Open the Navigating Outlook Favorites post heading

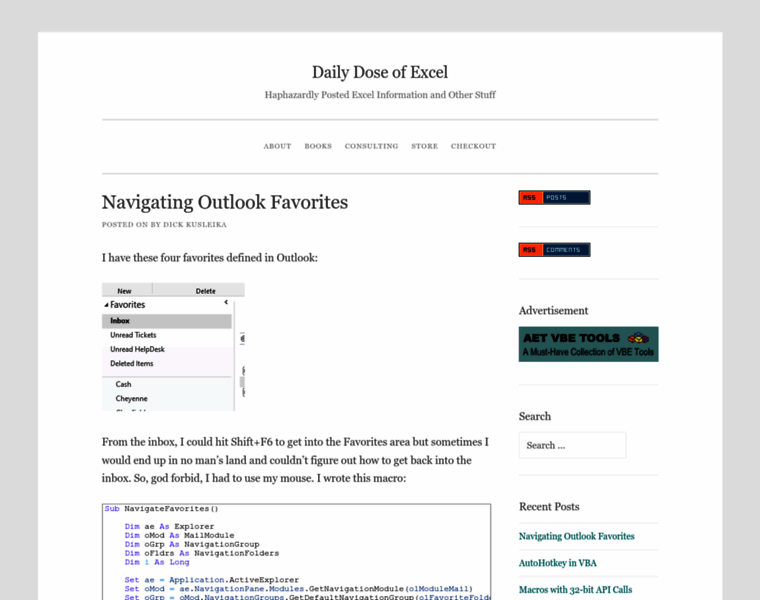pyautogui.click(x=224, y=203)
